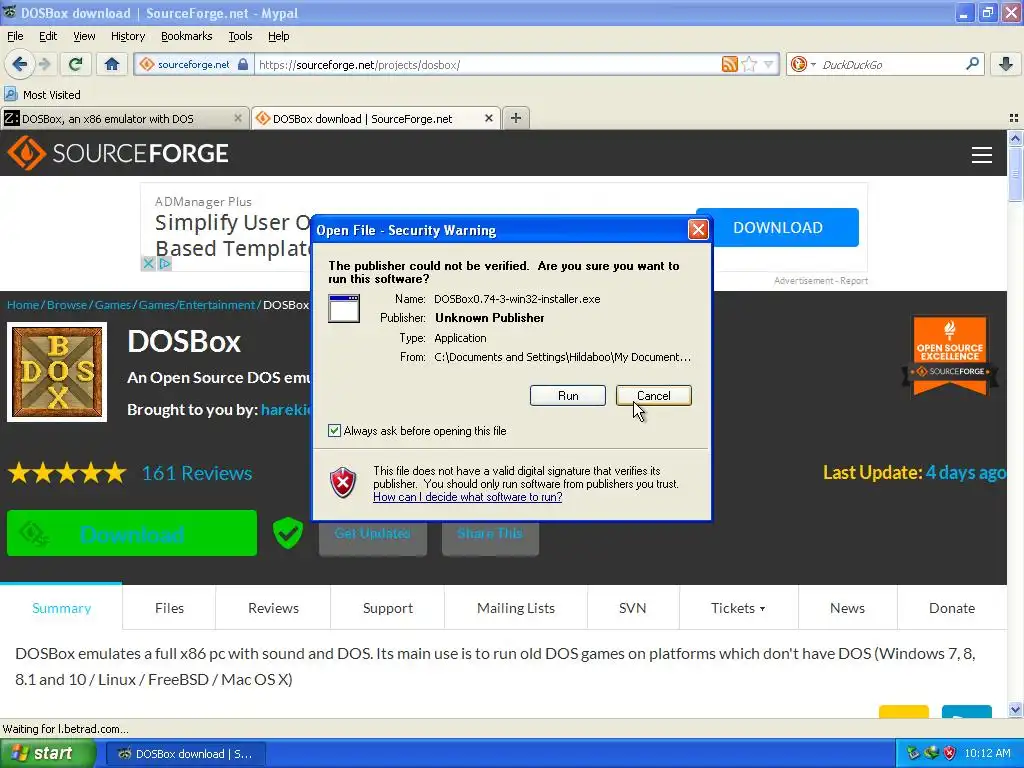This screenshot has width=1024, height=768.
Task: Reload the page with the refresh icon
Action: click(x=76, y=64)
